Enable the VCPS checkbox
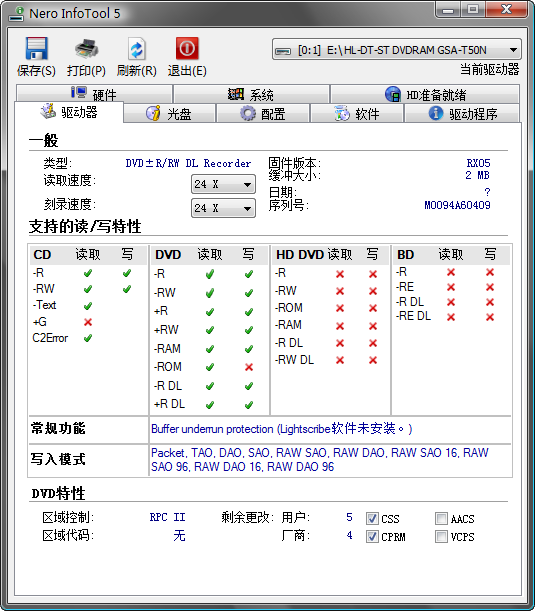The width and height of the screenshot is (535, 611). pos(441,537)
